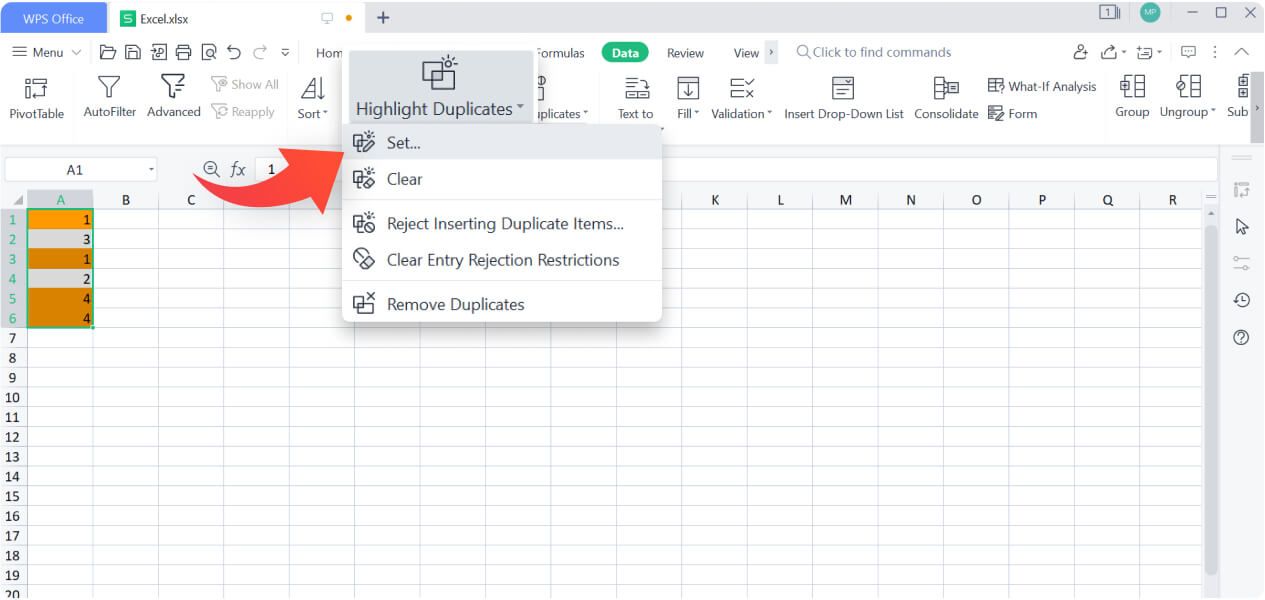1265x600 pixels.
Task: Select Set from the Highlight Duplicates menu
Action: click(x=402, y=142)
